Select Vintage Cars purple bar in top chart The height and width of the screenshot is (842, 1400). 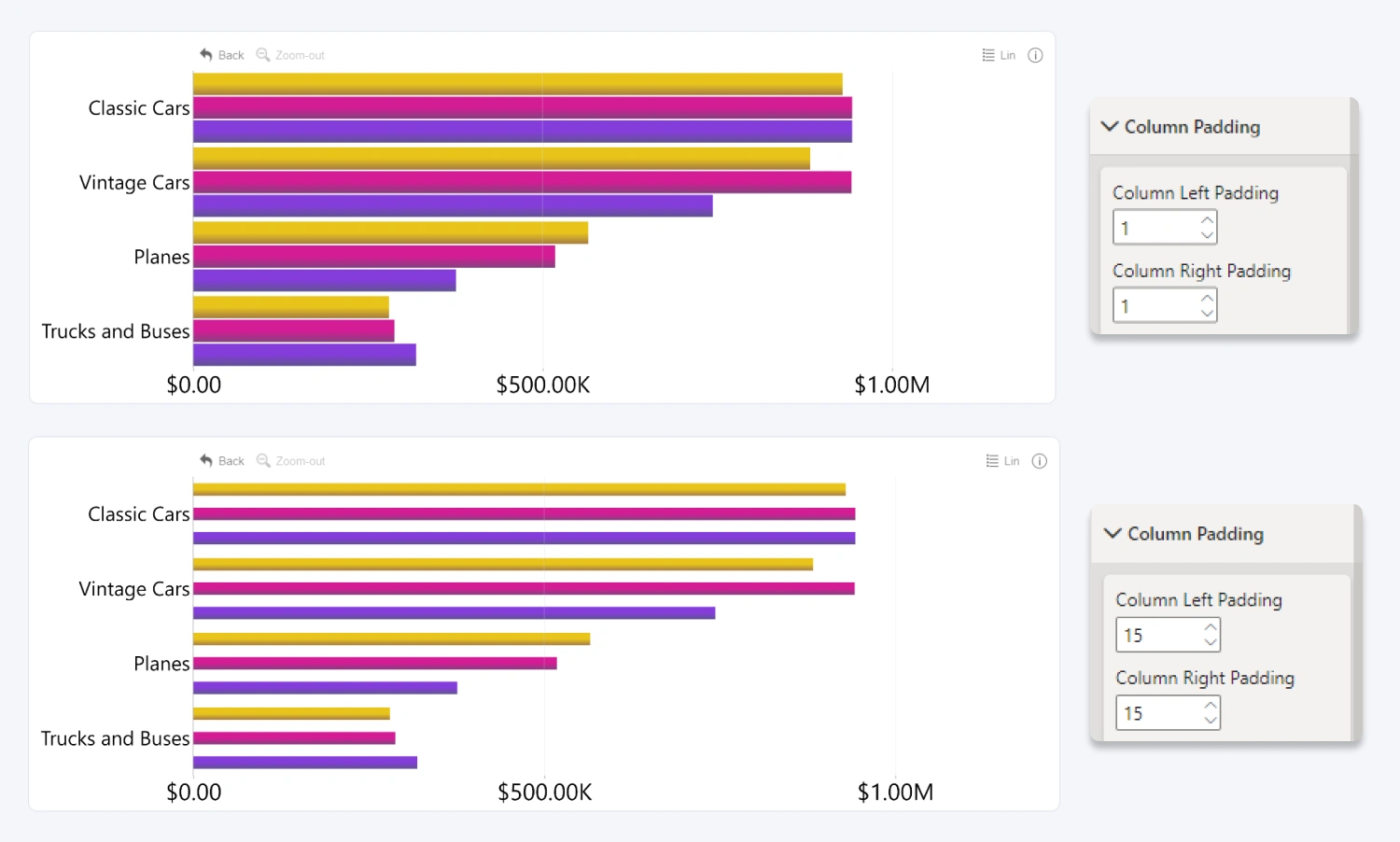453,205
